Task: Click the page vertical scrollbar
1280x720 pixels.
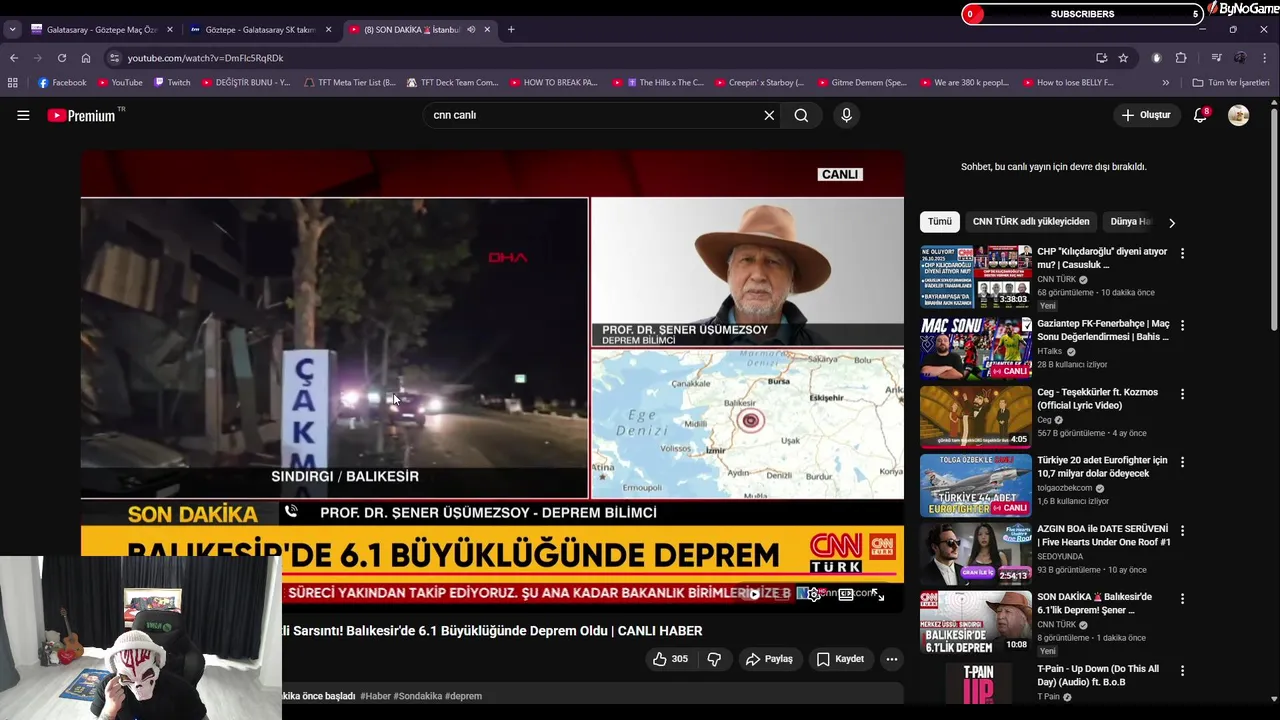Action: tap(1274, 217)
